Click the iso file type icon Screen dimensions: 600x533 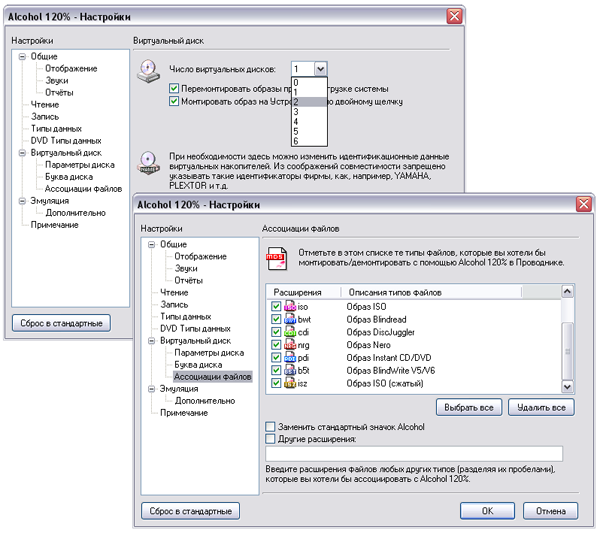click(290, 306)
